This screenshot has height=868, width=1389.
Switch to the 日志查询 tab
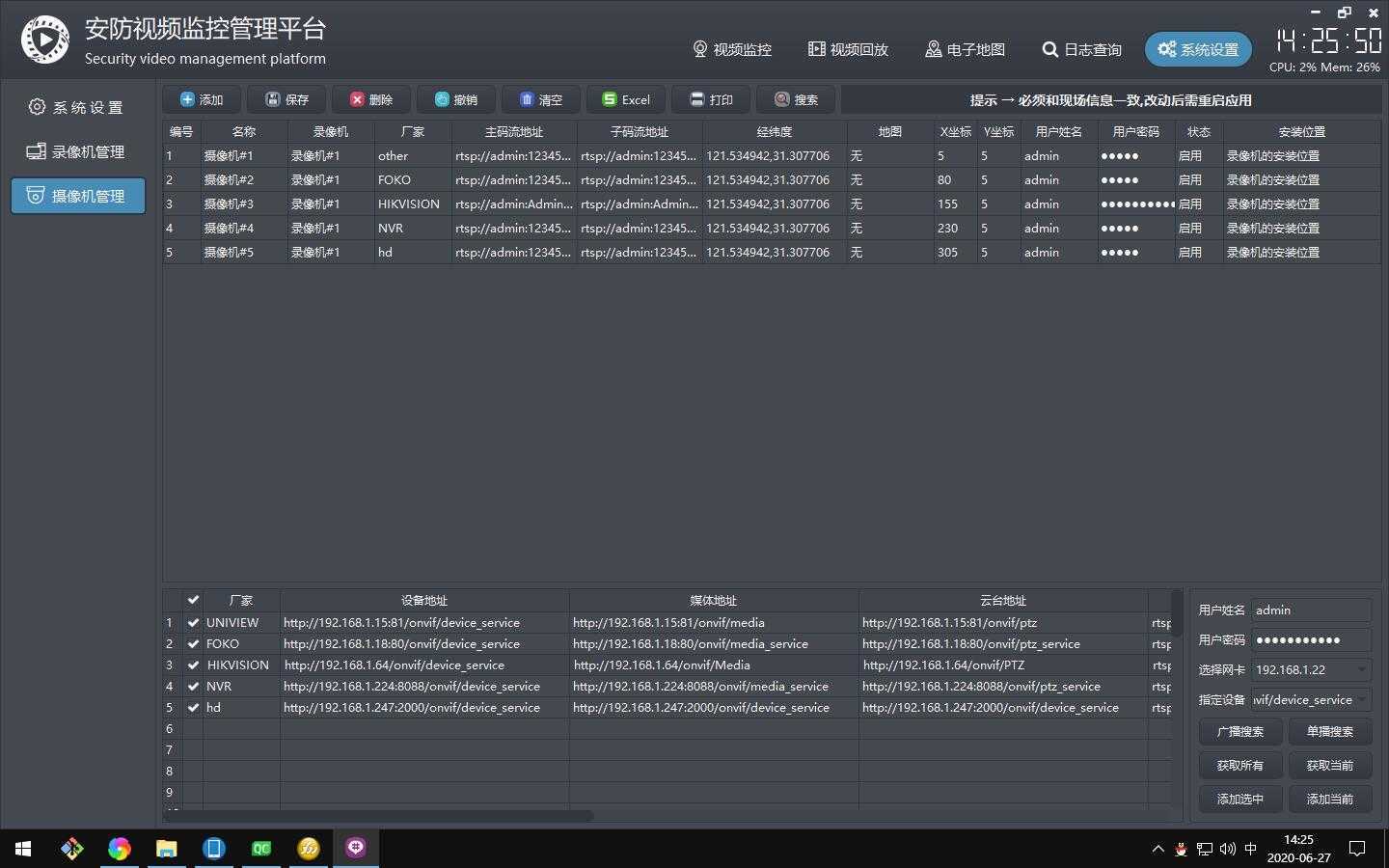coord(1081,49)
